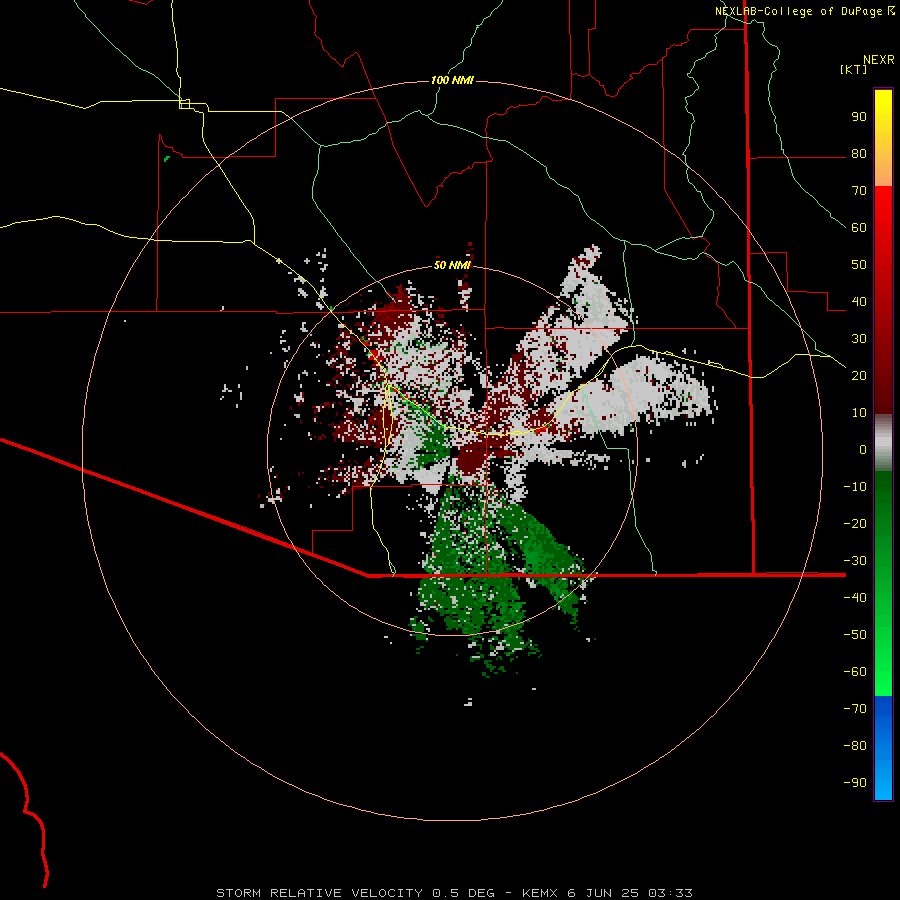Select the -30 value on the velocity scale
The height and width of the screenshot is (900, 900).
pyautogui.click(x=855, y=561)
